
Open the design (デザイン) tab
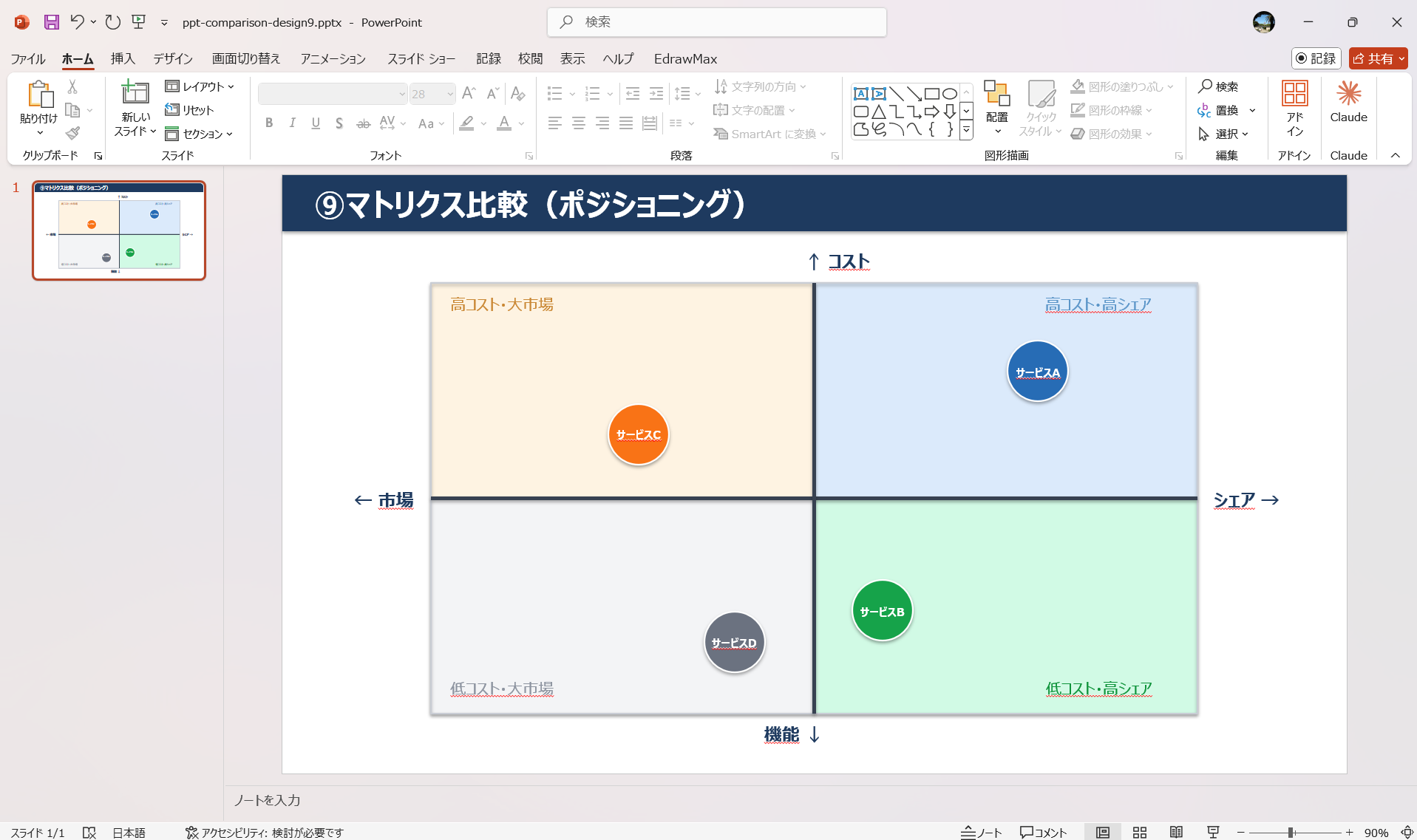[x=173, y=58]
